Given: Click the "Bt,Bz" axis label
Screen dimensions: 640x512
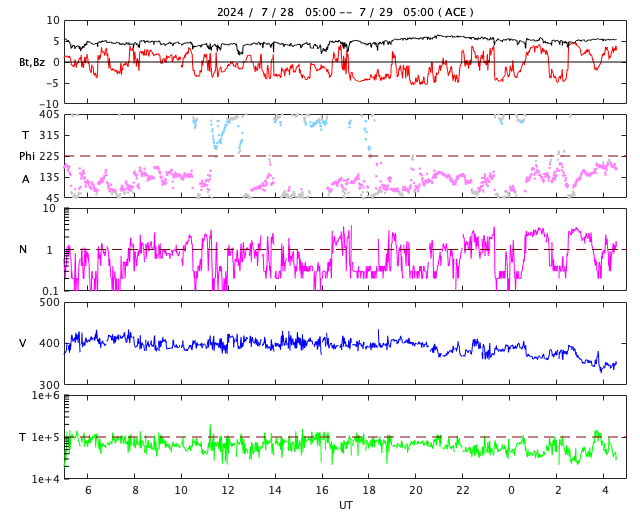Looking at the screenshot, I should (x=32, y=62).
